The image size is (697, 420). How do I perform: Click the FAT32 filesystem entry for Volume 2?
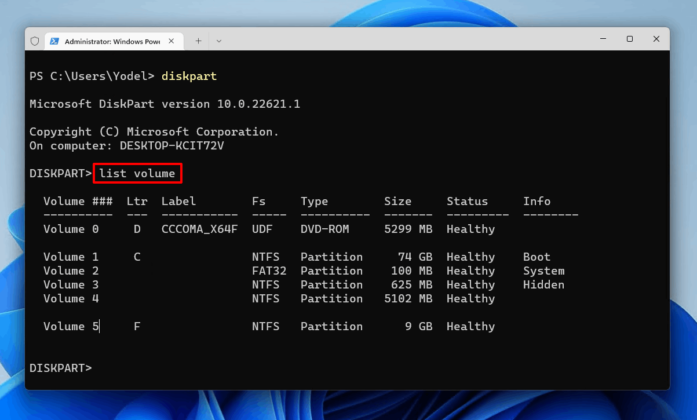click(x=269, y=271)
